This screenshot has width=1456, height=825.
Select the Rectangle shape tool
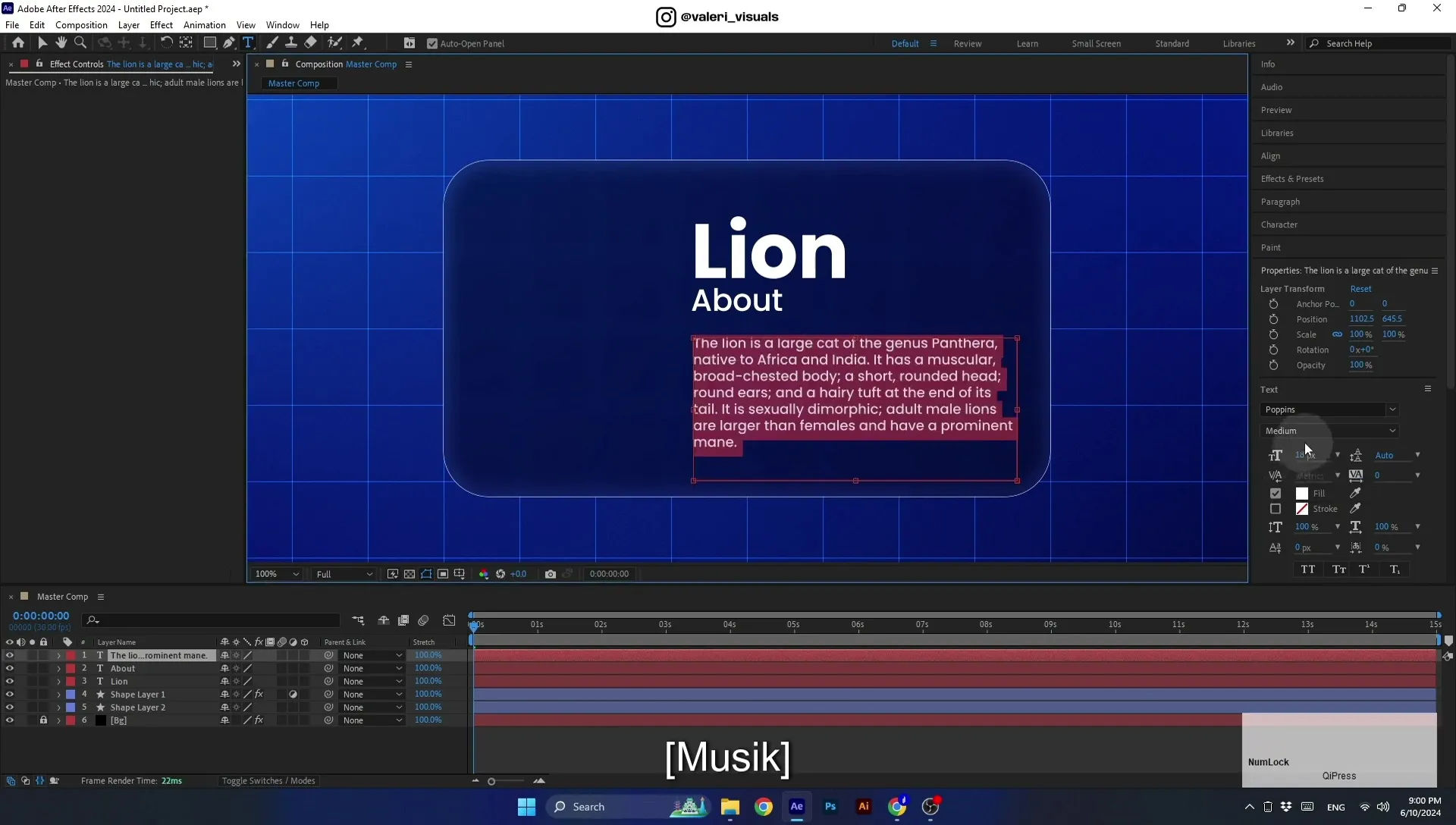coord(210,43)
